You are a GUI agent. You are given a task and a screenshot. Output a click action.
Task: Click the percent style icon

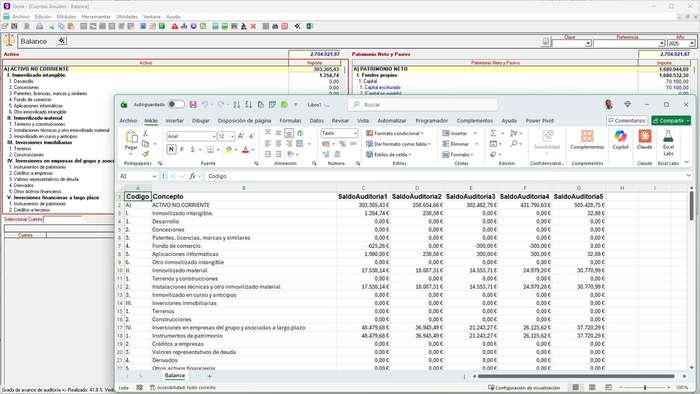[342, 144]
